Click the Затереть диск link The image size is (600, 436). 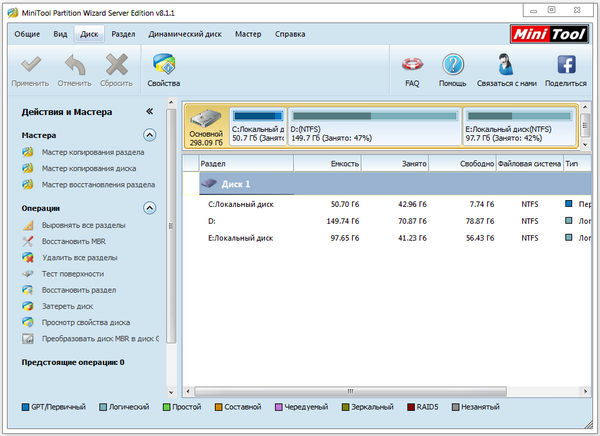[67, 306]
